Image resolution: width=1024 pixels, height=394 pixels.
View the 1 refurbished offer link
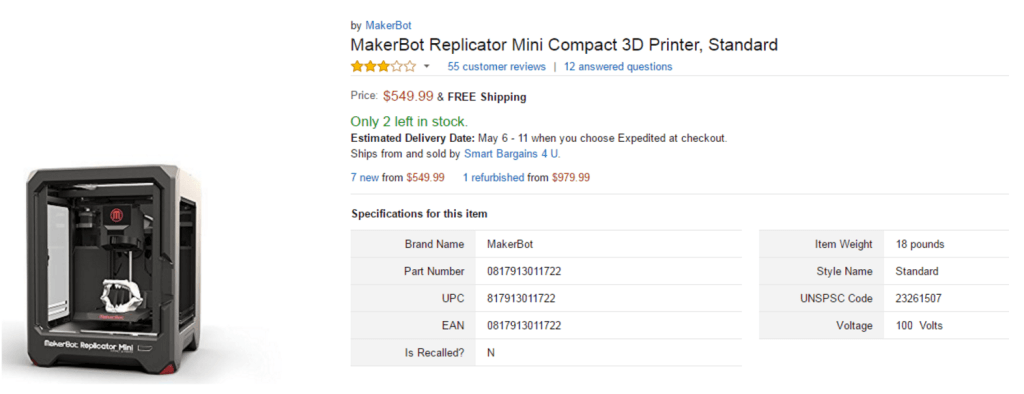(493, 178)
